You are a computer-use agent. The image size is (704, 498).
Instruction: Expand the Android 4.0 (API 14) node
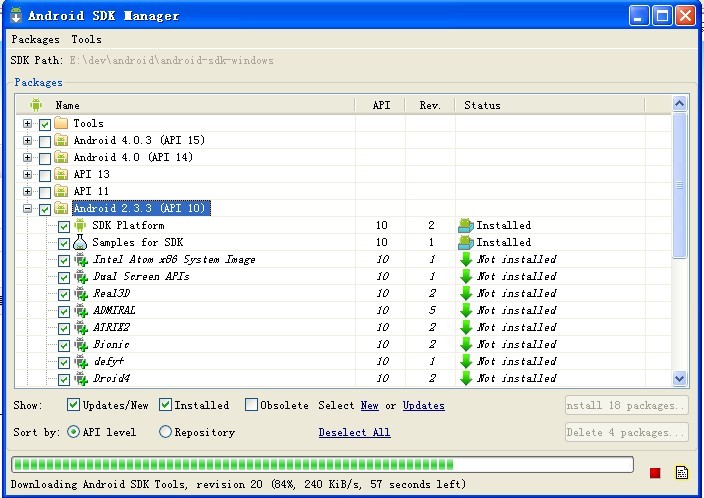point(27,158)
